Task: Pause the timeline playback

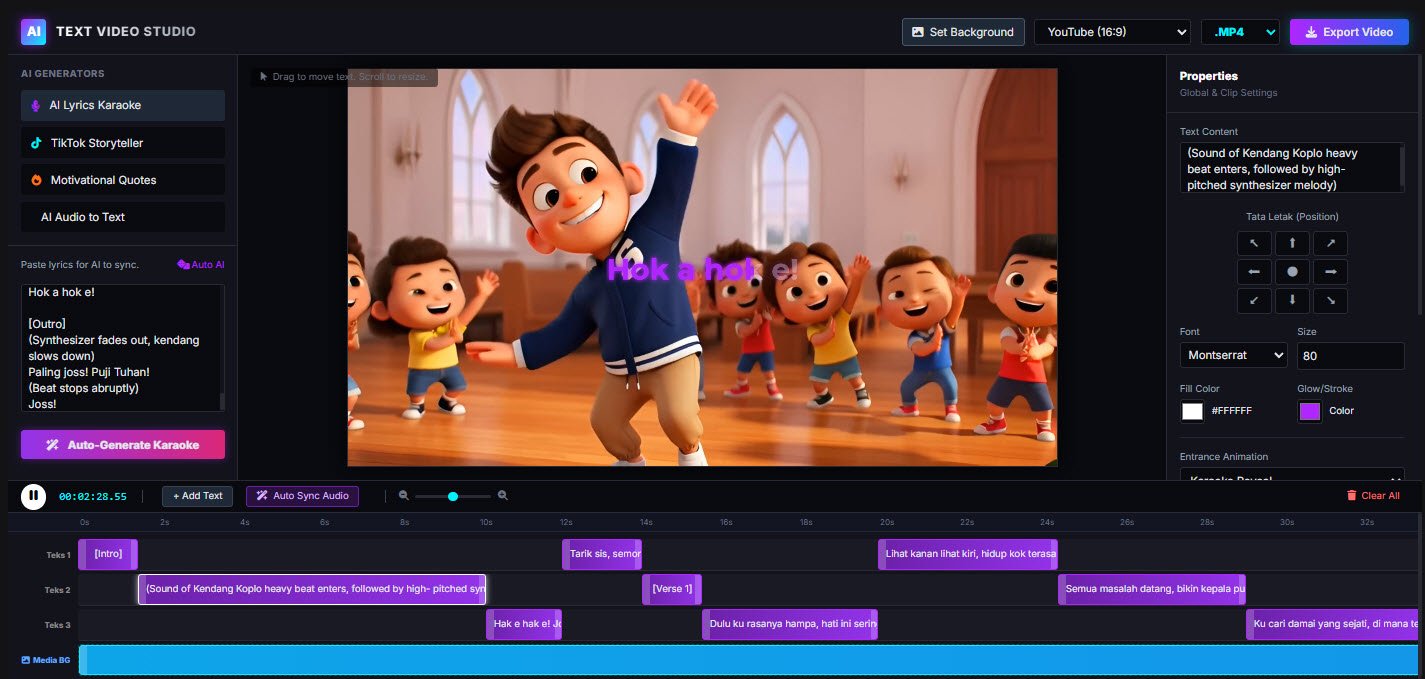Action: [33, 495]
